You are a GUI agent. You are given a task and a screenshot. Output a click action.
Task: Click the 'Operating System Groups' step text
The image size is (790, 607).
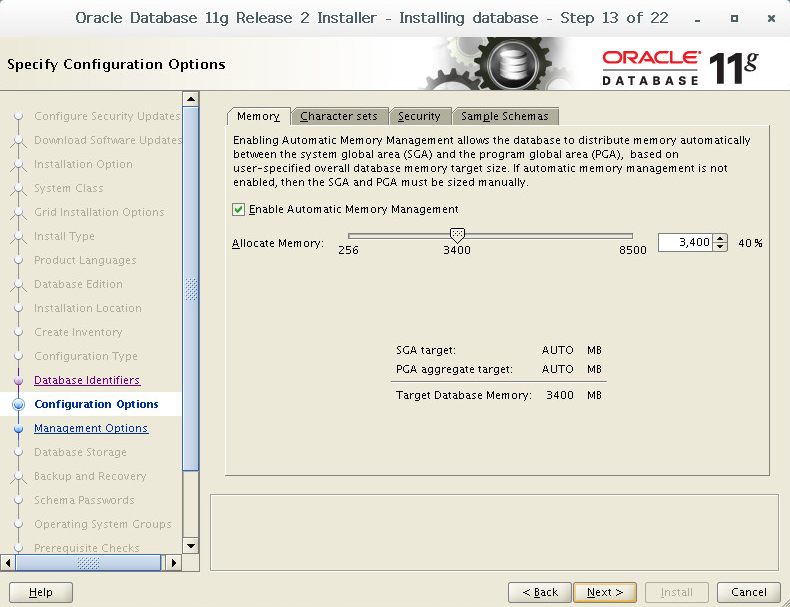click(103, 524)
